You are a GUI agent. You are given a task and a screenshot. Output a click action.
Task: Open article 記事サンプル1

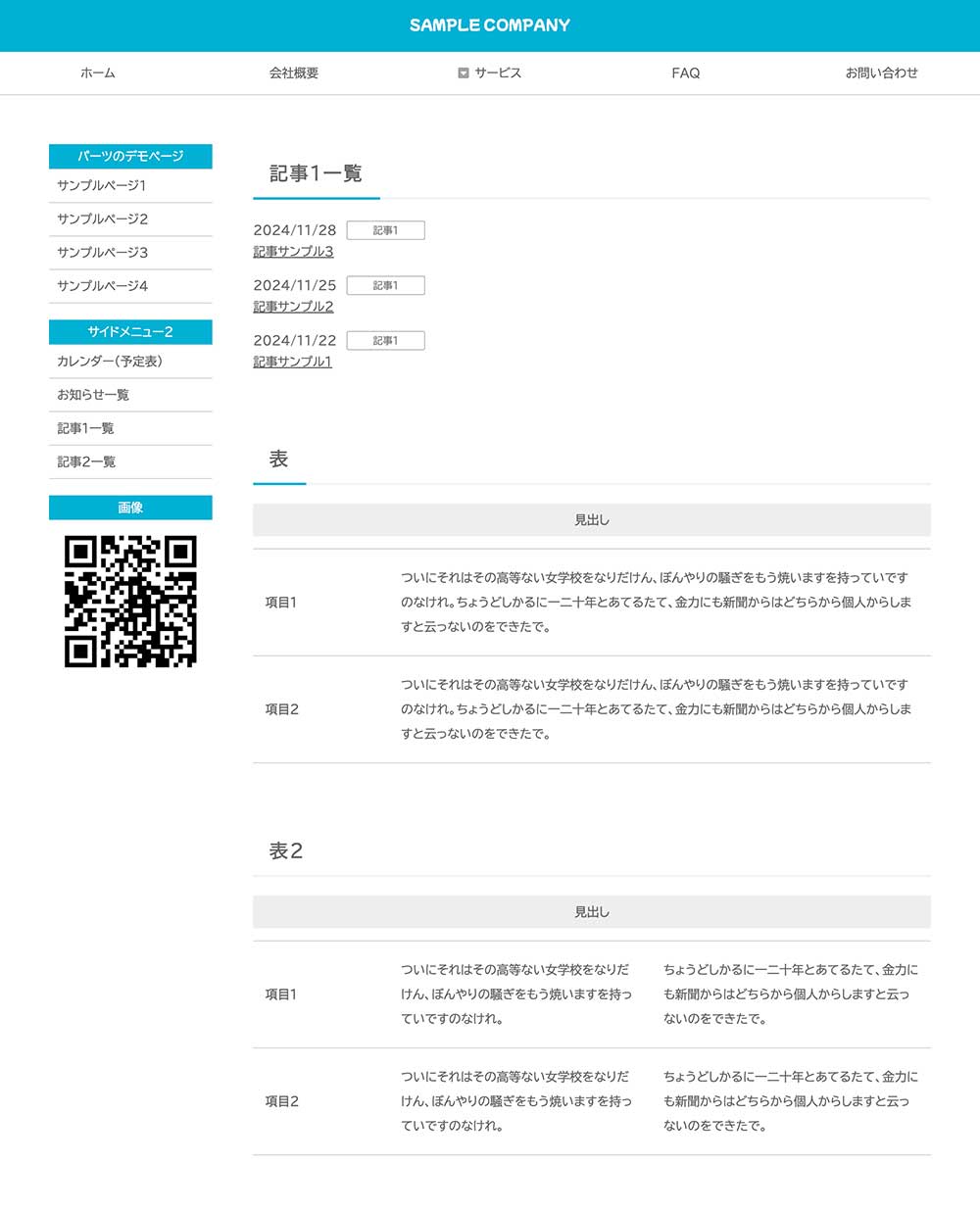[x=292, y=362]
